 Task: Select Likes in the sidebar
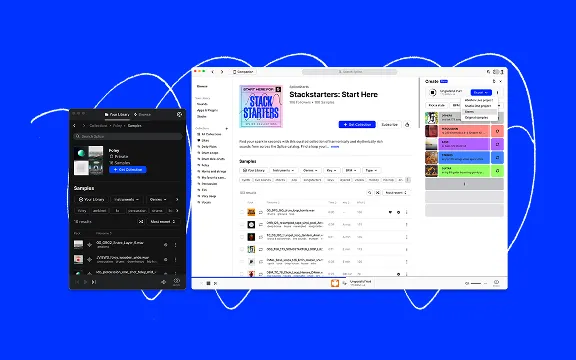pos(204,141)
